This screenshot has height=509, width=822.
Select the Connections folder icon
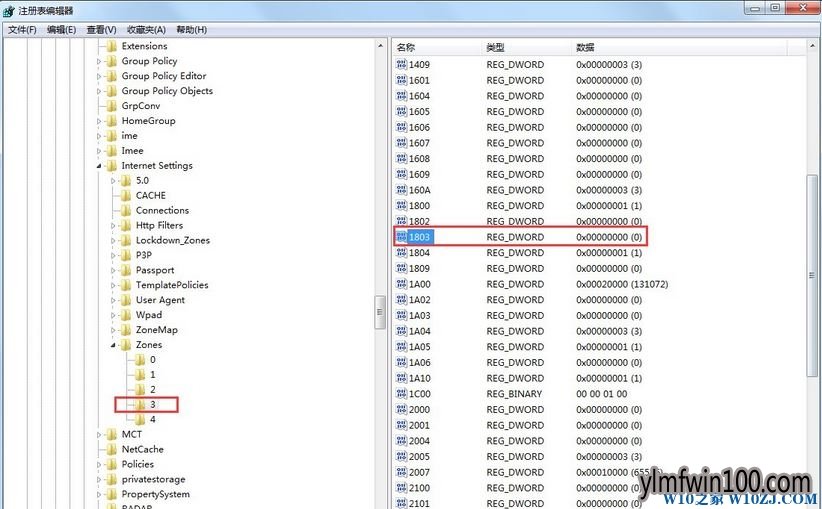125,210
